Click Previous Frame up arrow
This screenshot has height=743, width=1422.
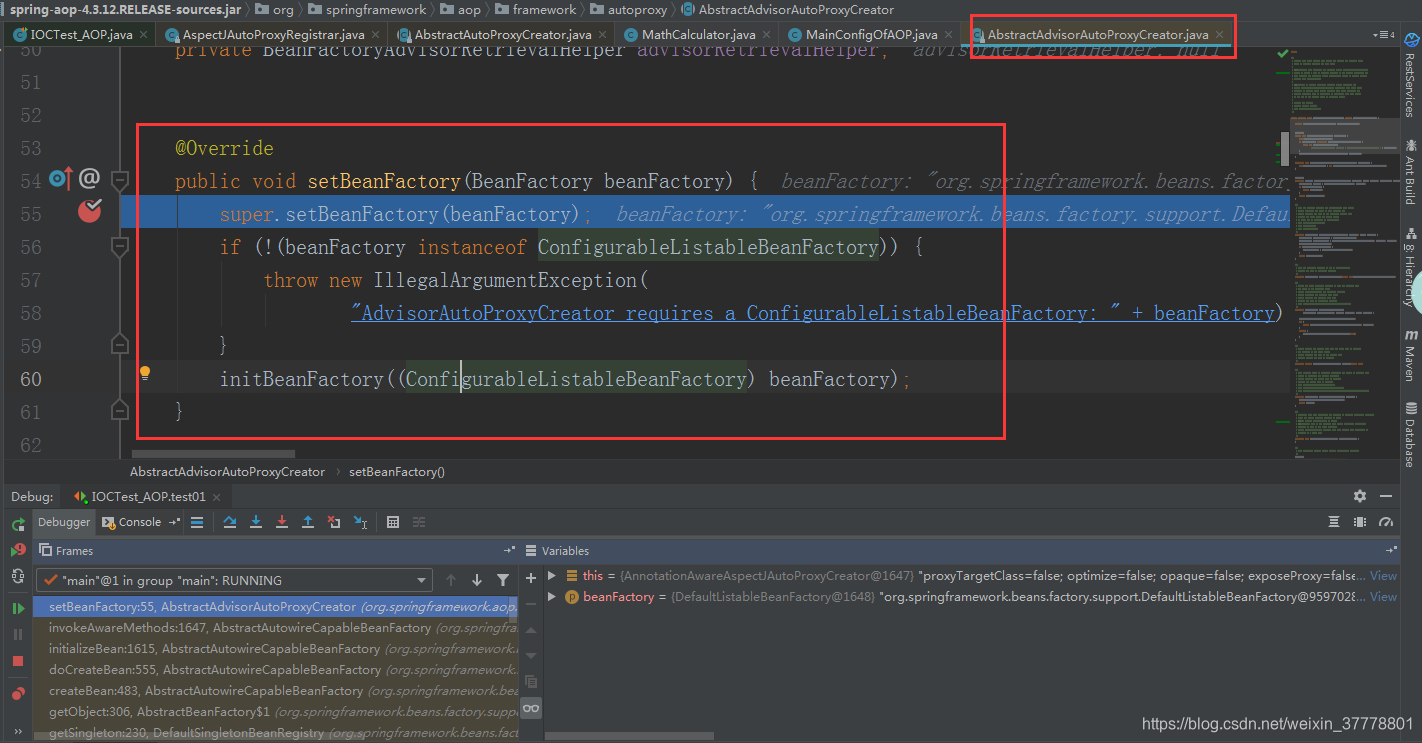pyautogui.click(x=451, y=580)
